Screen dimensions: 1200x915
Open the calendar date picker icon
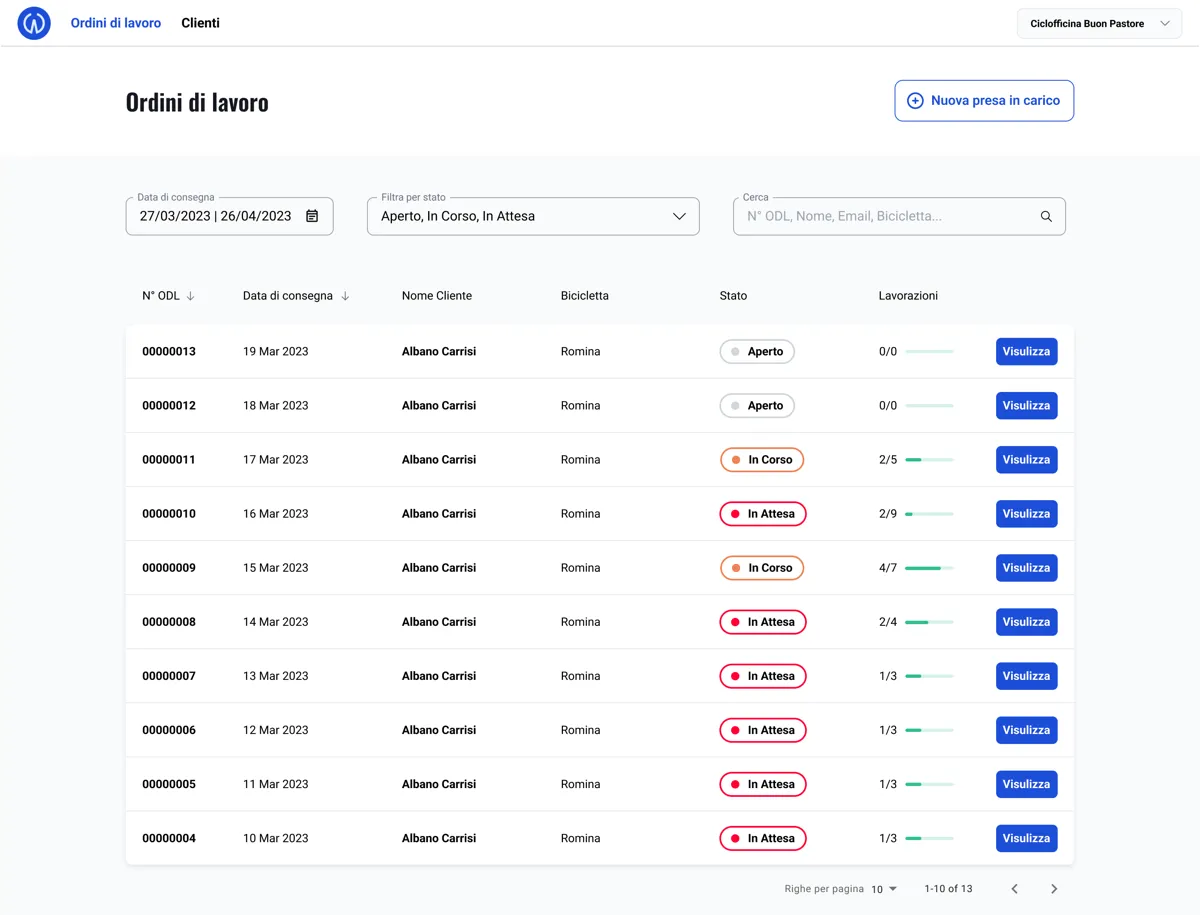pos(312,216)
